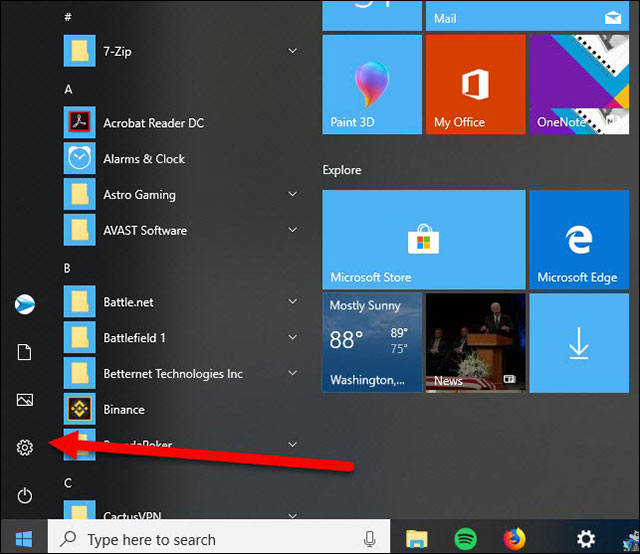
Task: Expand the AVAST Software chevron
Action: click(293, 230)
